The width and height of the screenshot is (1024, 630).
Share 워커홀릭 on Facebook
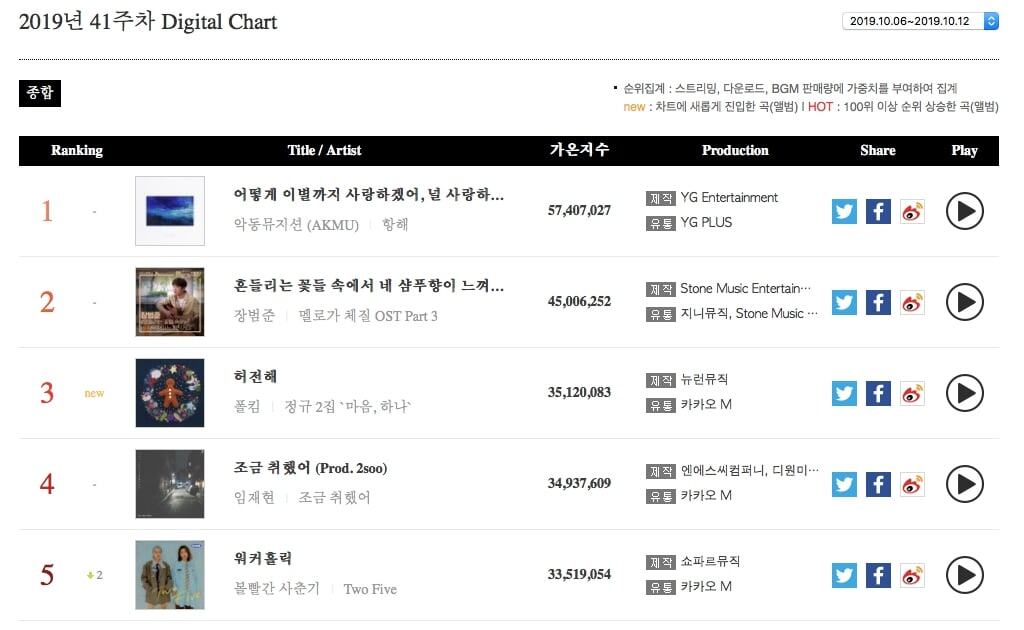click(x=878, y=575)
